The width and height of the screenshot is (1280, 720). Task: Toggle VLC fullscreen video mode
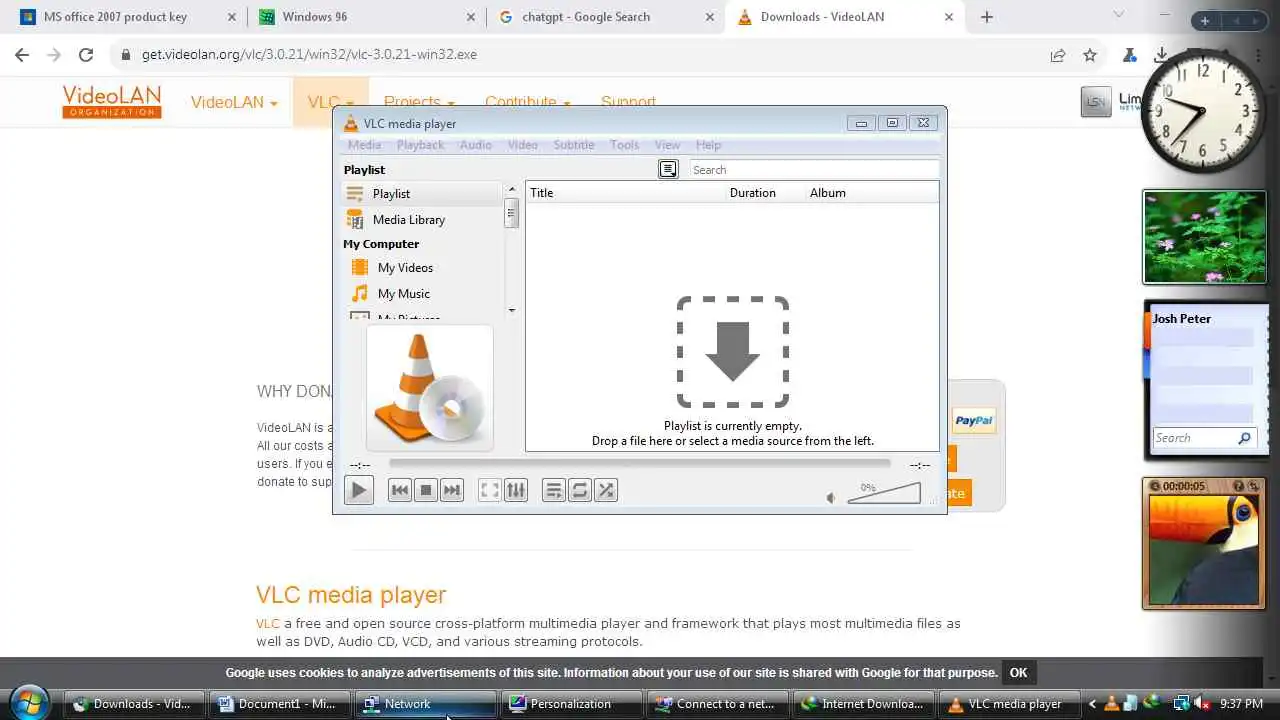[x=489, y=490]
